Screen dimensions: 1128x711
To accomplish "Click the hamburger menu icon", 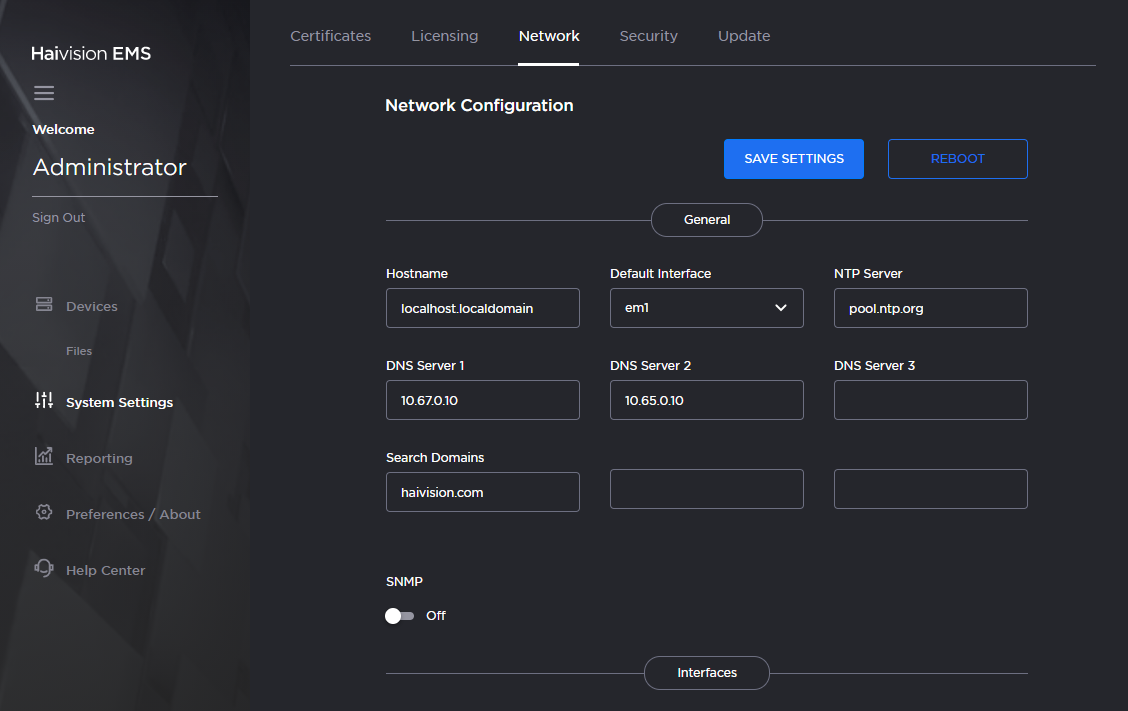I will (x=44, y=92).
